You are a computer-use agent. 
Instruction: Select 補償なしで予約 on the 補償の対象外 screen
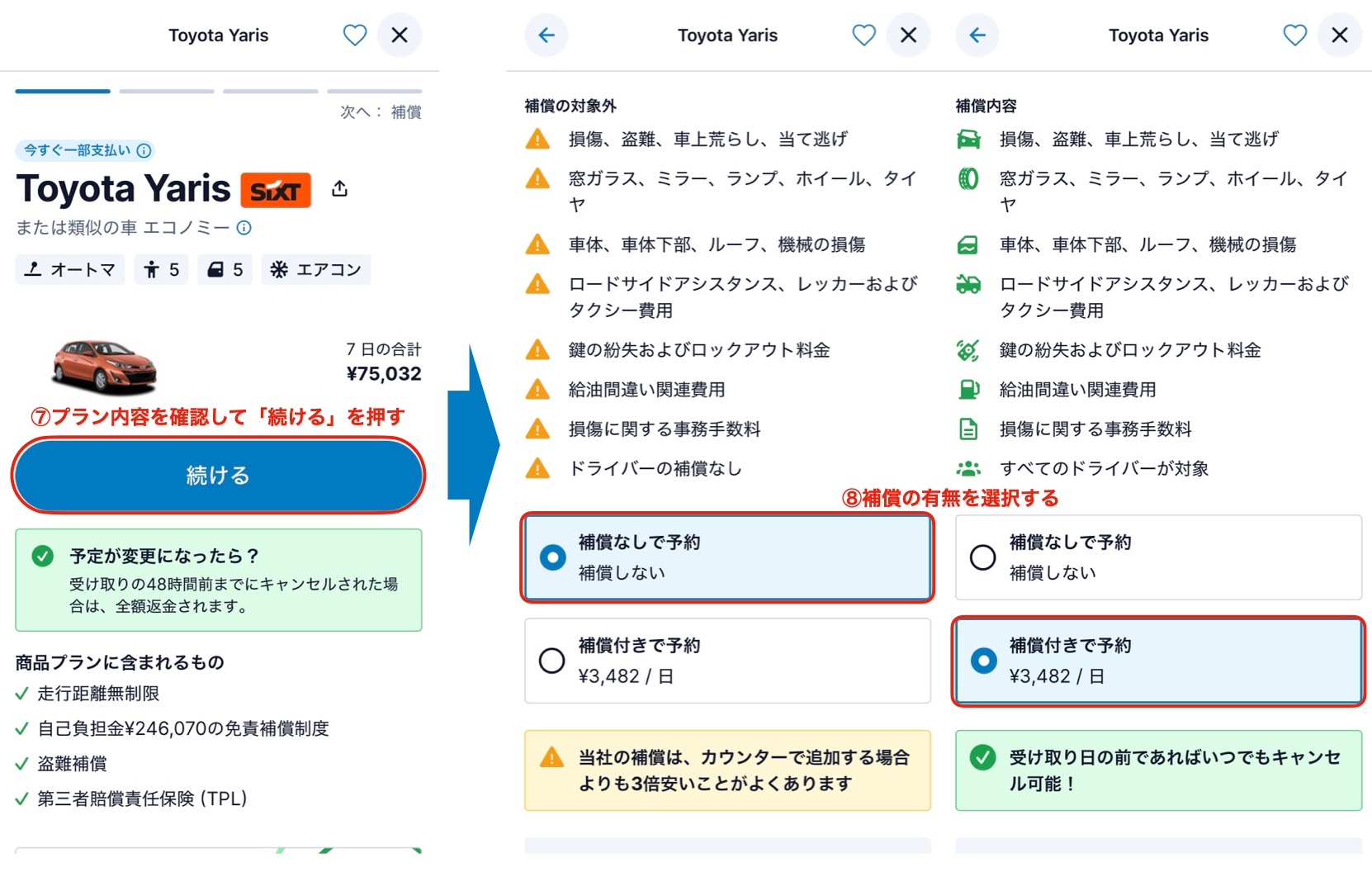727,557
